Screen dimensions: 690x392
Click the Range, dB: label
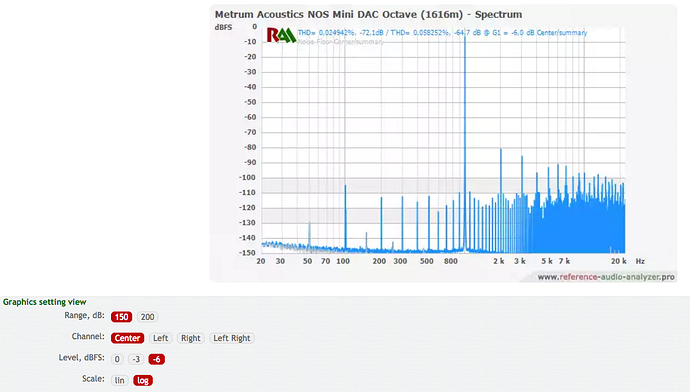click(84, 315)
